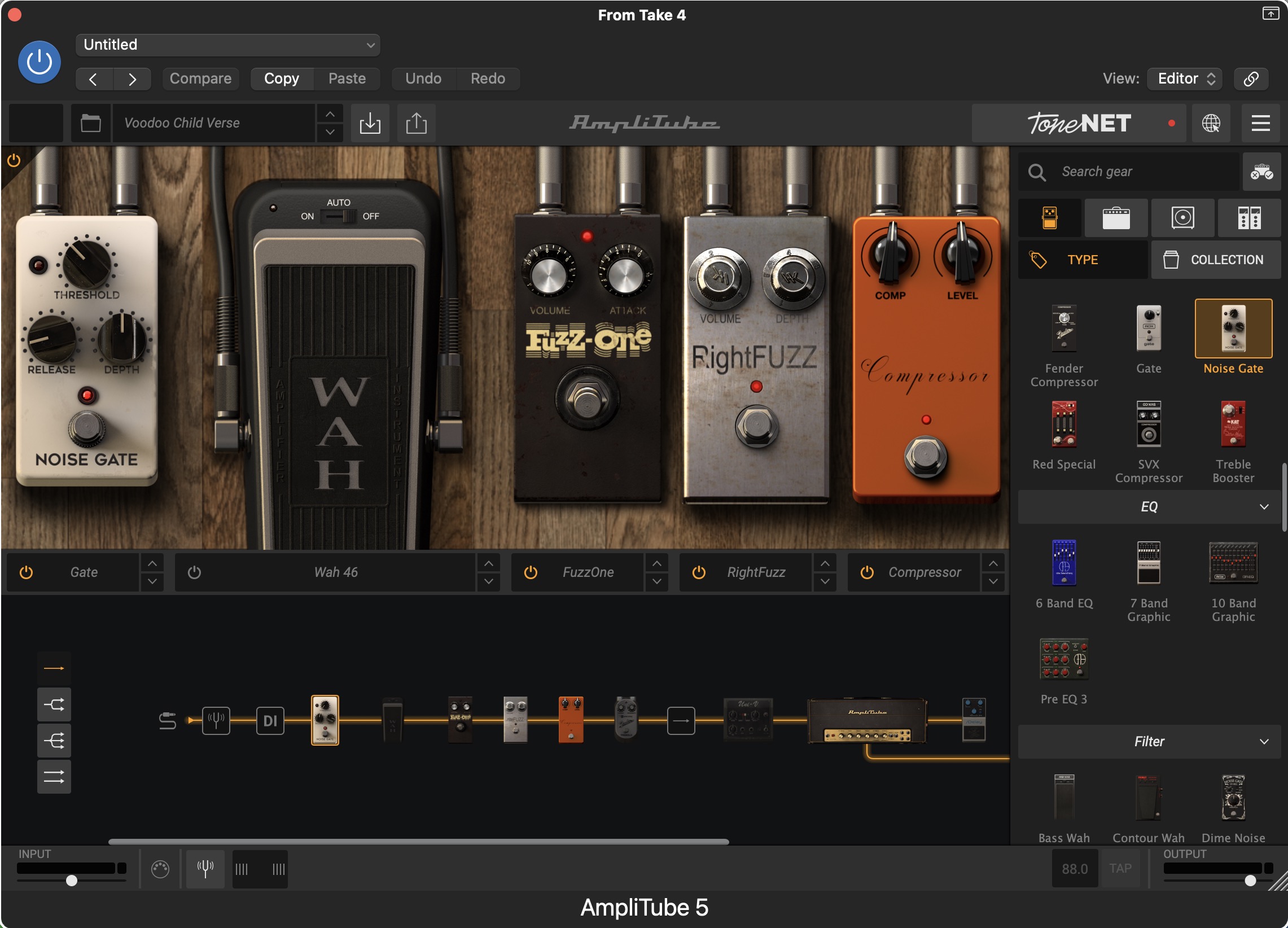1288x928 pixels.
Task: Toggle stomp section power corner icon
Action: [x=14, y=161]
